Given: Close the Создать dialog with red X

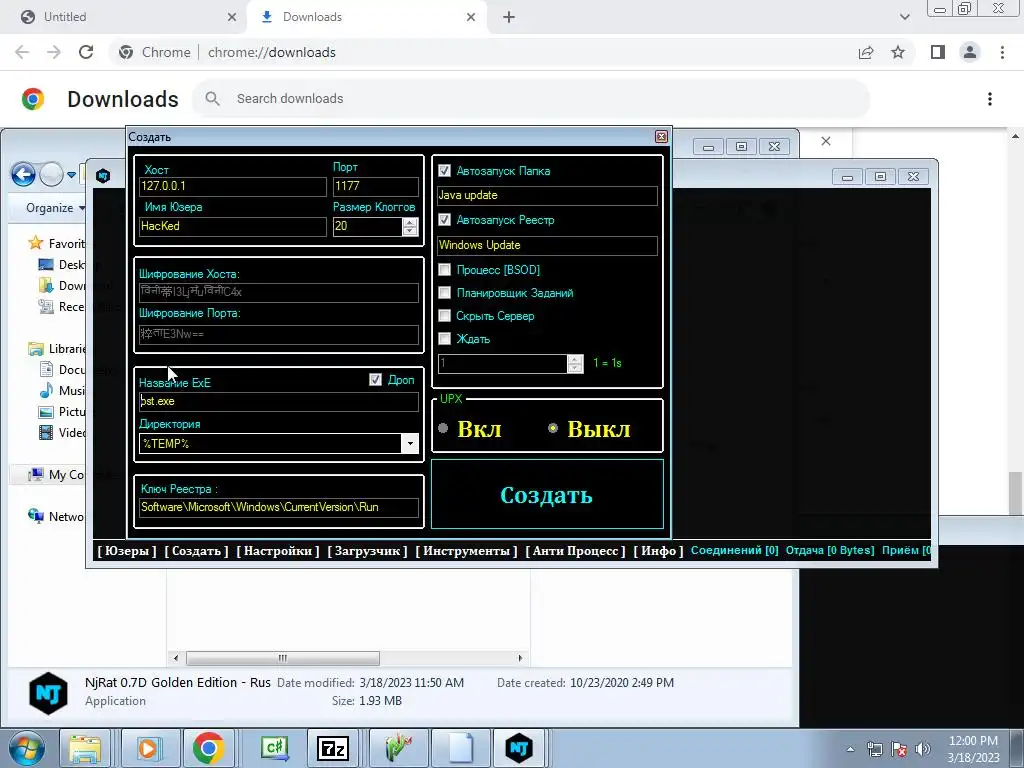Looking at the screenshot, I should tap(661, 136).
